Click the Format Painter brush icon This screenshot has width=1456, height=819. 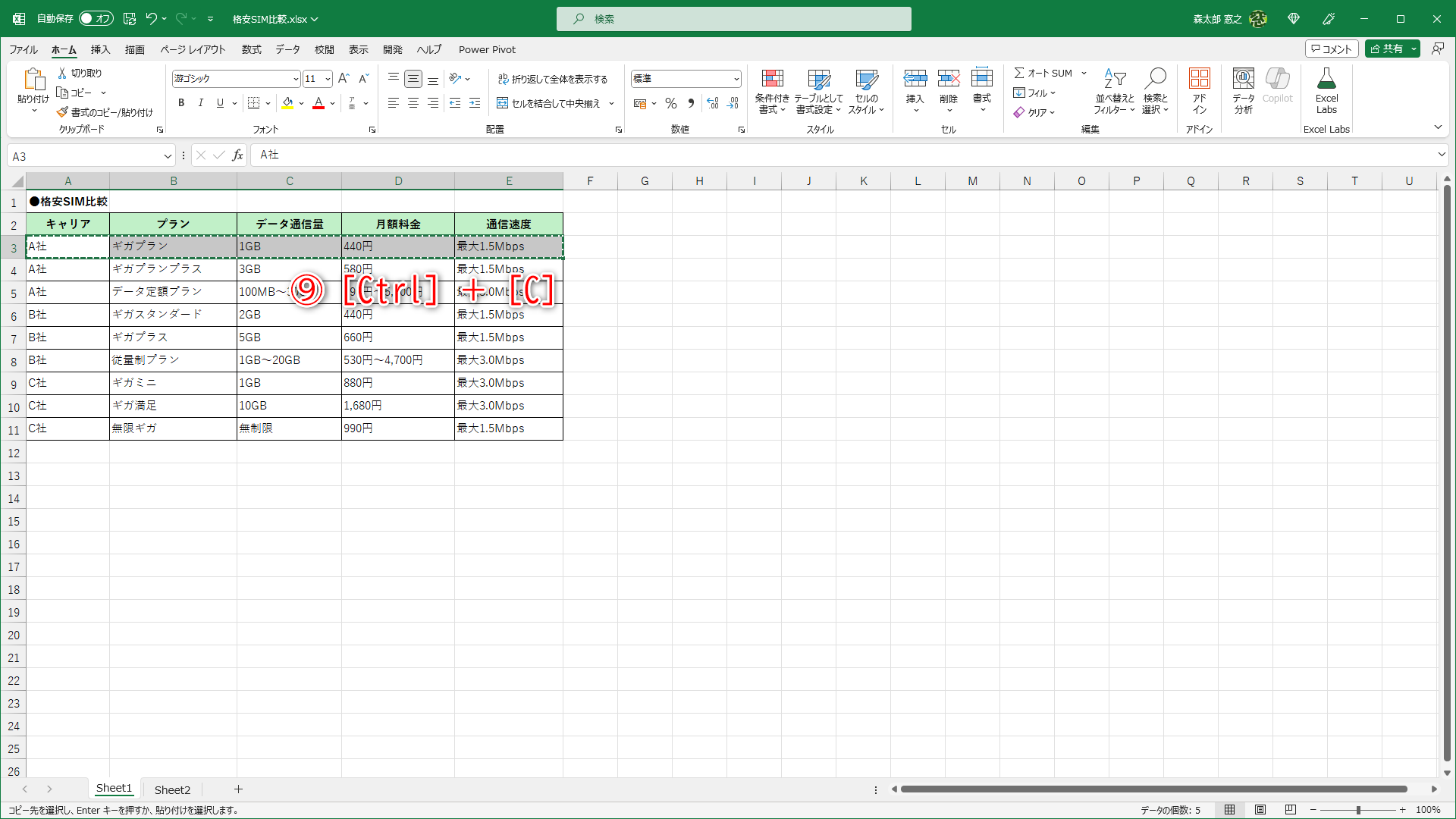point(62,112)
